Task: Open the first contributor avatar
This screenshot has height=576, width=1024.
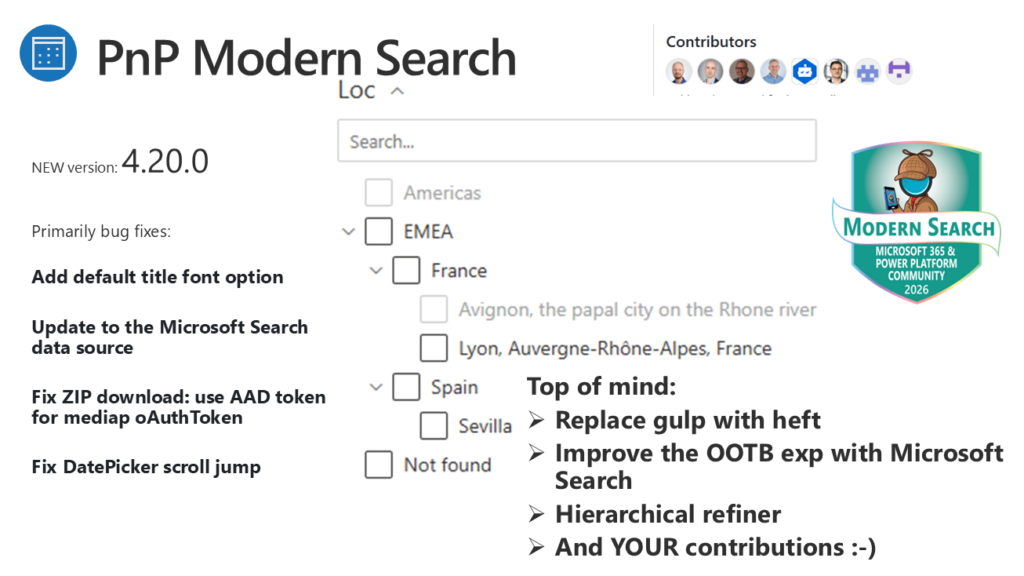Action: point(679,71)
